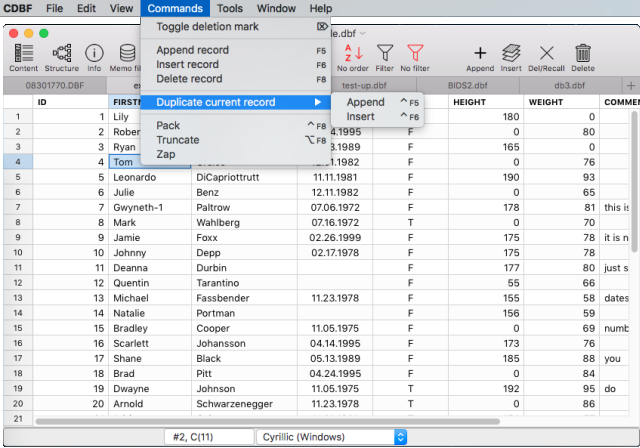Open the Content view icon
Viewport: 640px width, 448px height.
23,53
